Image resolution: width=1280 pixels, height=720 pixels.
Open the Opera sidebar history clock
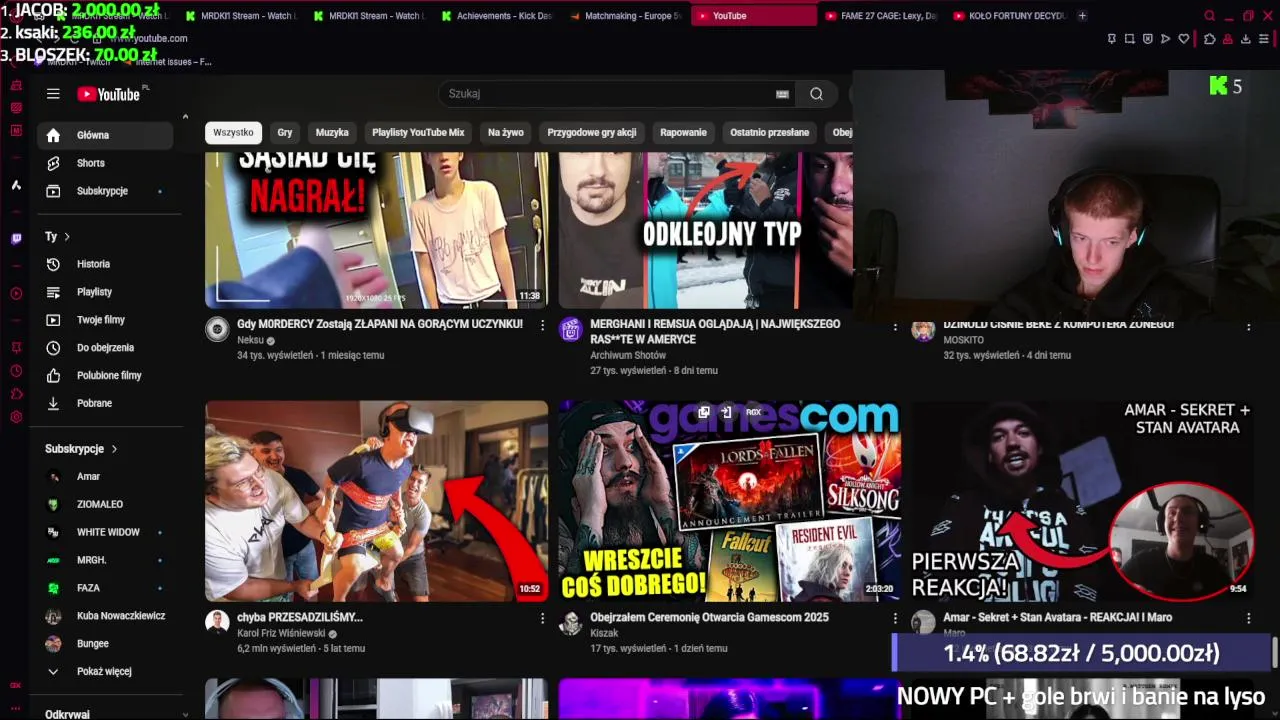(x=16, y=371)
